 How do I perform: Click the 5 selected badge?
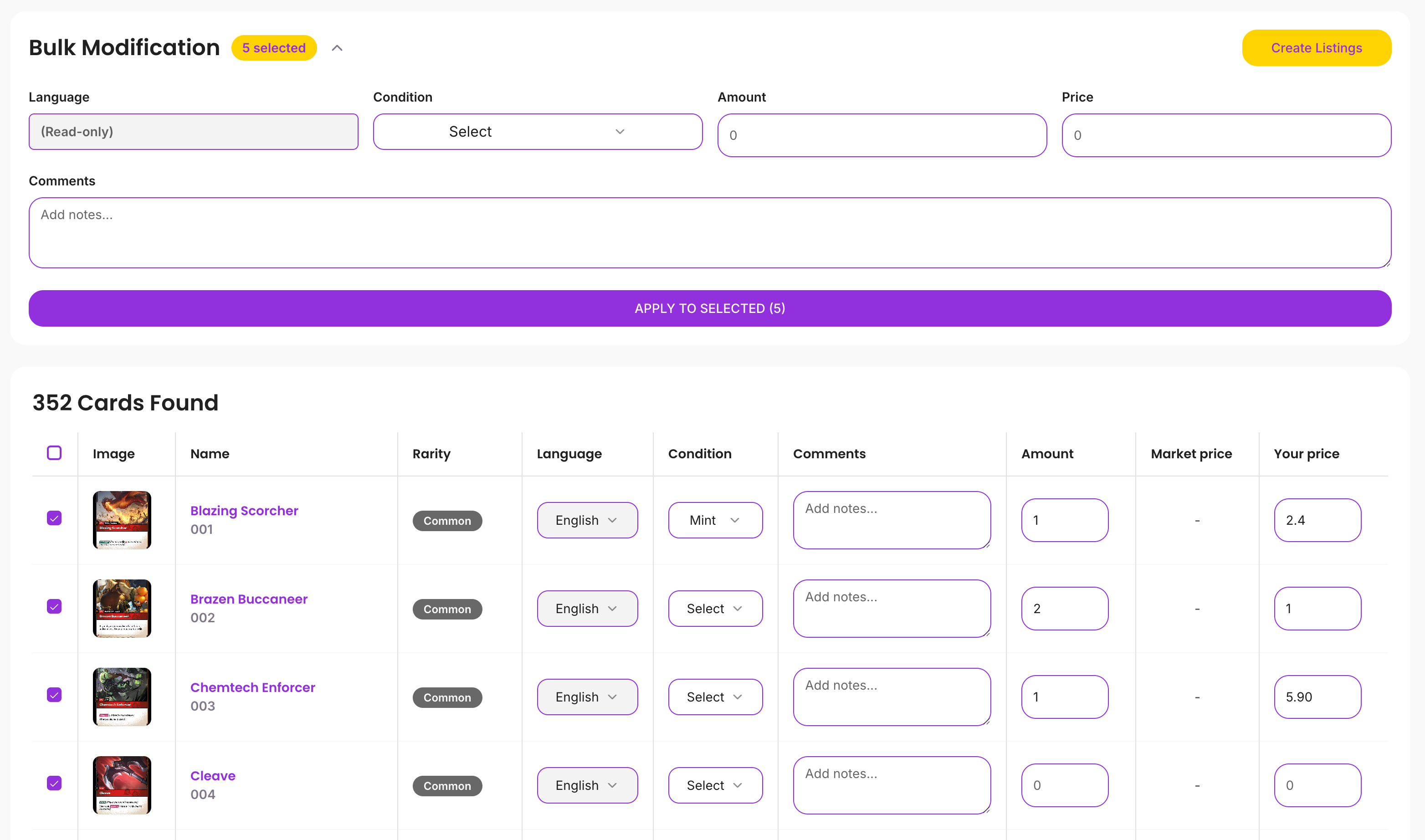[274, 48]
